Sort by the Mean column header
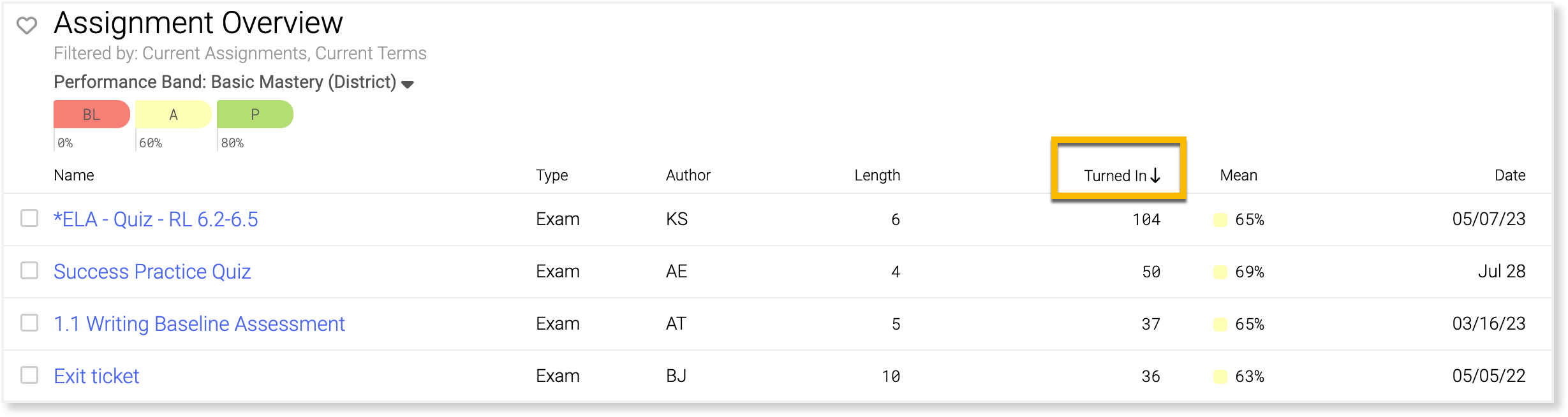Image resolution: width=1568 pixels, height=417 pixels. coord(1238,175)
